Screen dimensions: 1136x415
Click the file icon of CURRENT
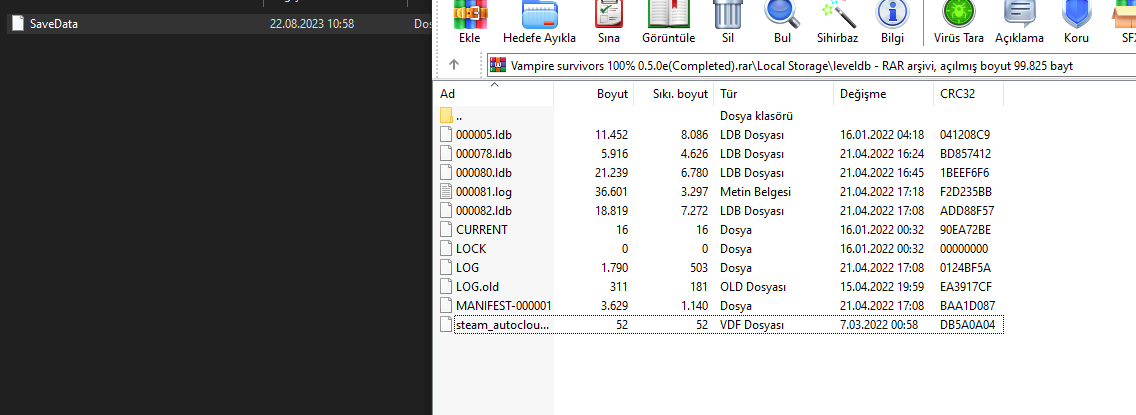446,230
